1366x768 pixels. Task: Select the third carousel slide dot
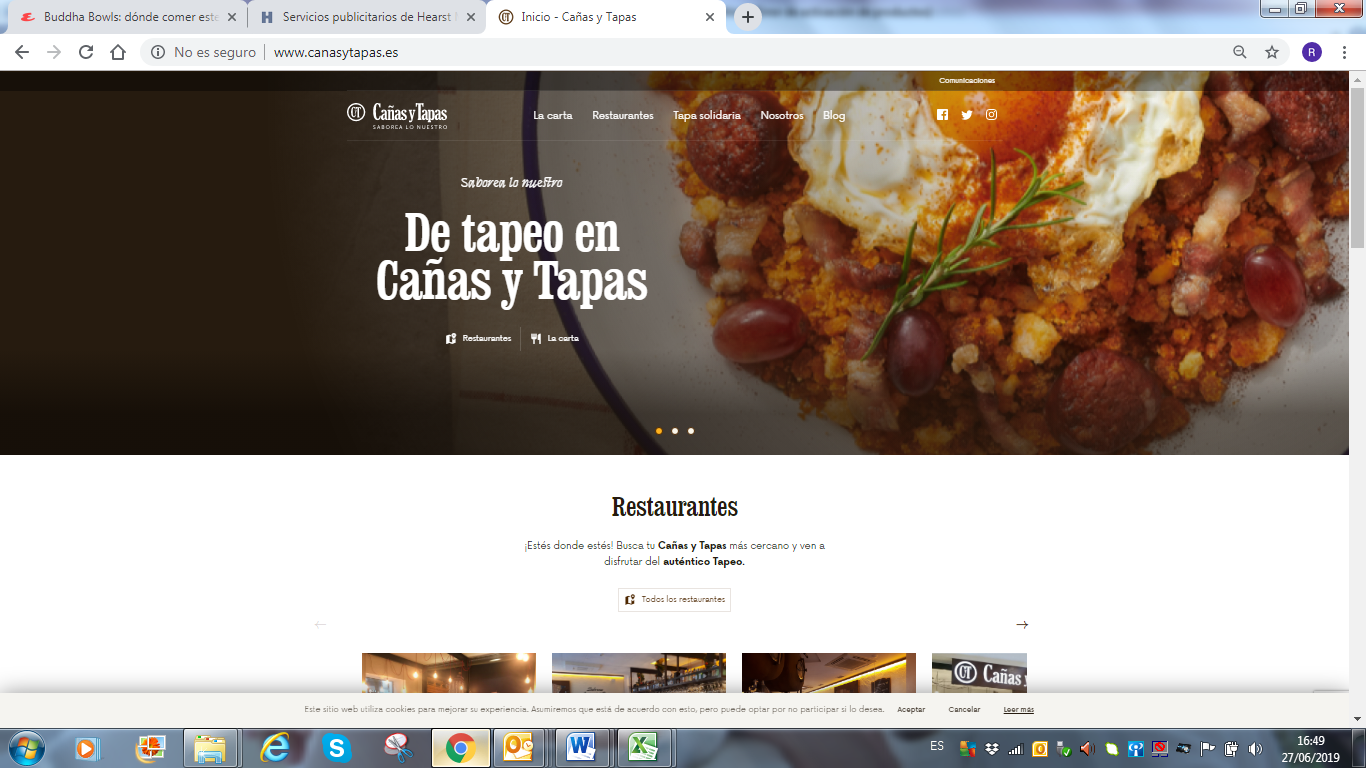[x=691, y=431]
